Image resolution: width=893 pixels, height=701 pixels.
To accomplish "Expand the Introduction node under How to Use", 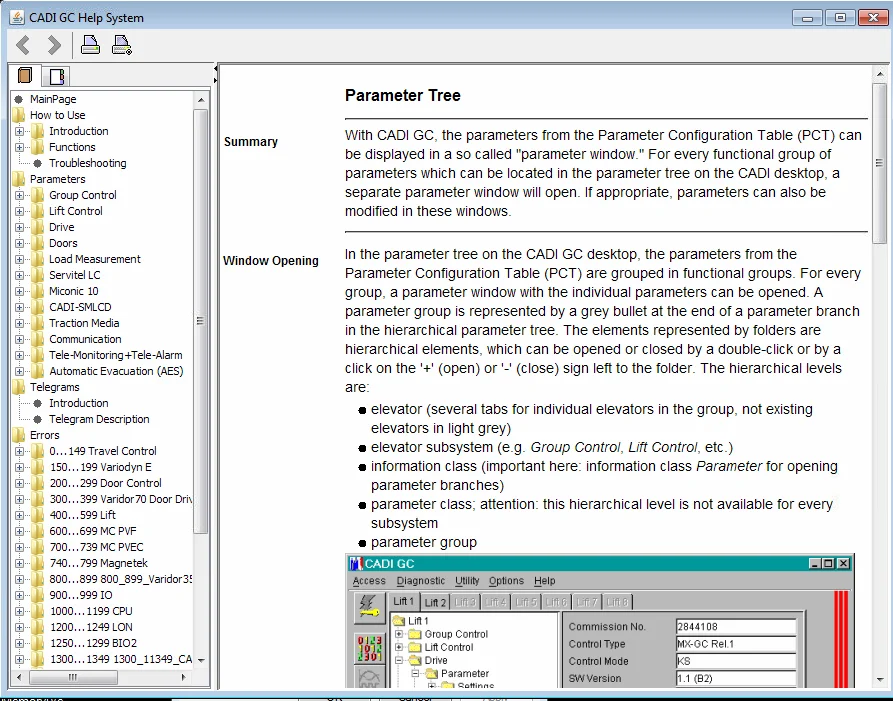I will coord(19,131).
